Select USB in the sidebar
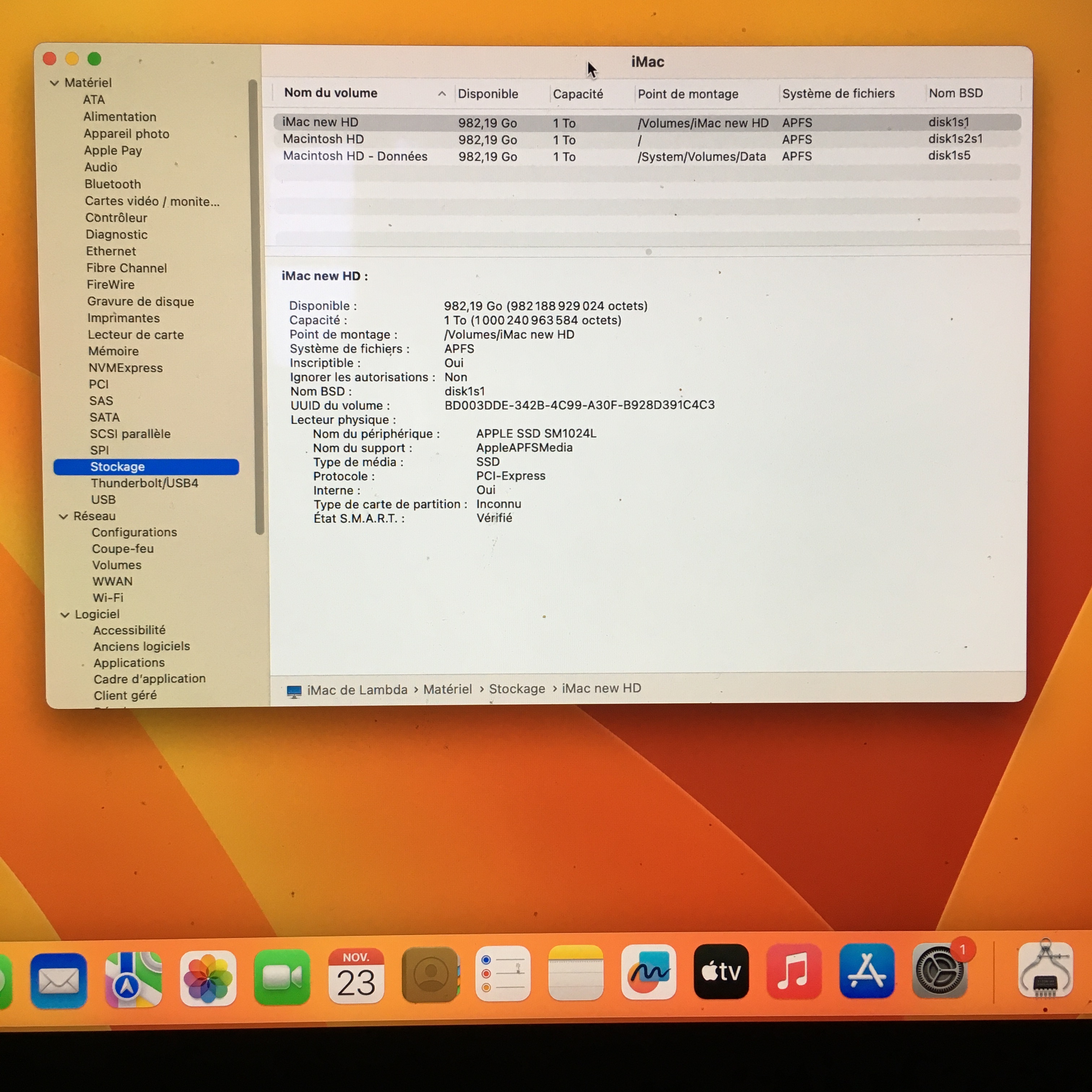 [x=103, y=500]
